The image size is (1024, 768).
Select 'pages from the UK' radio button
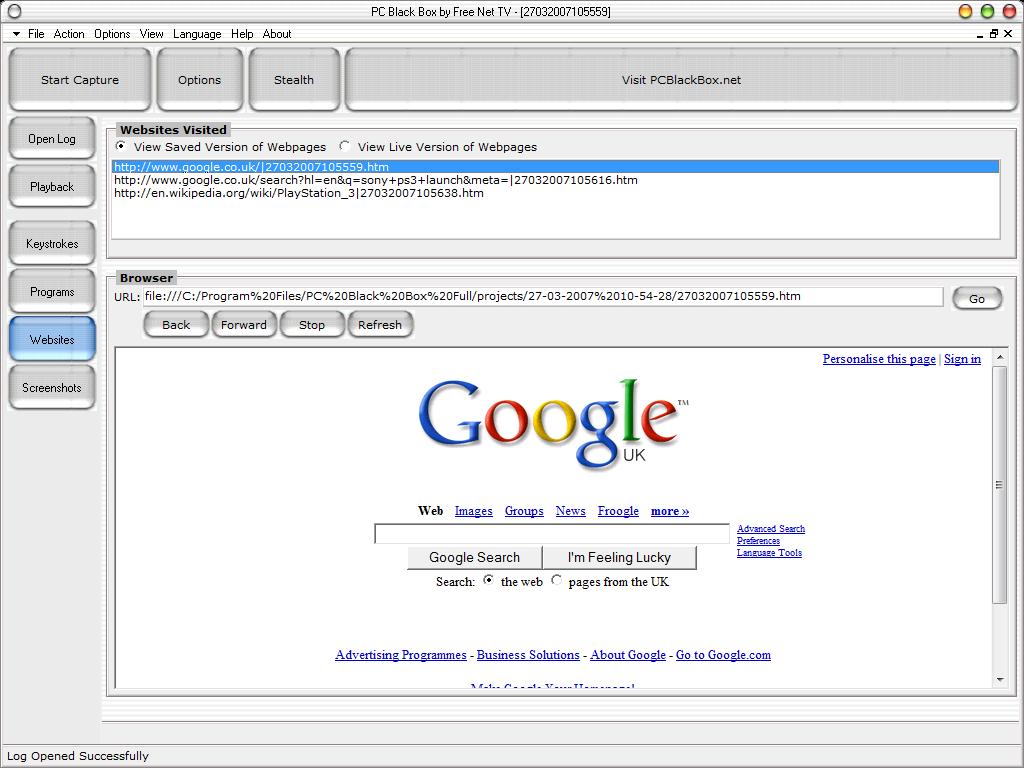click(x=556, y=580)
